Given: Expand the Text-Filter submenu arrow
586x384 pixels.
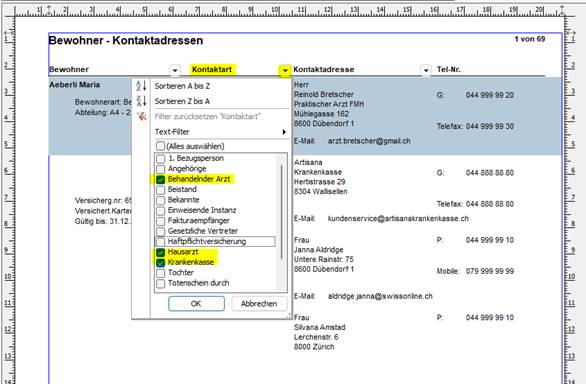Looking at the screenshot, I should coord(284,132).
